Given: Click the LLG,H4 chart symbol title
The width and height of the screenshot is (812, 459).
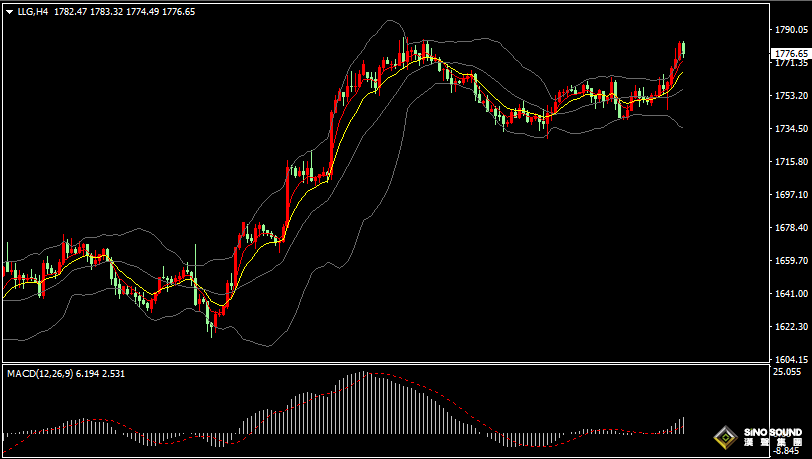Looking at the screenshot, I should (x=33, y=12).
